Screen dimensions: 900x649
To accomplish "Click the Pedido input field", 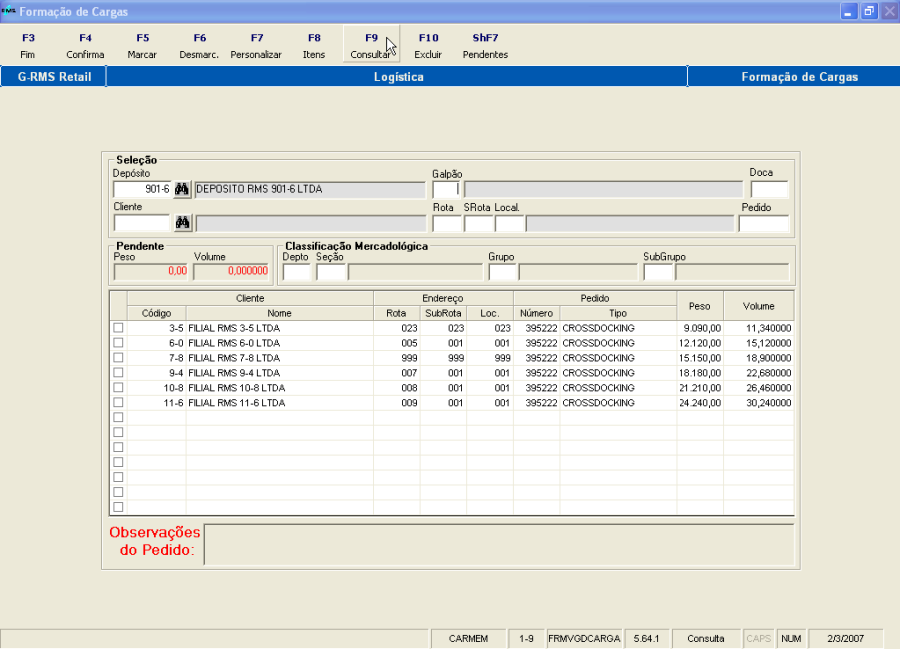I will pyautogui.click(x=764, y=223).
